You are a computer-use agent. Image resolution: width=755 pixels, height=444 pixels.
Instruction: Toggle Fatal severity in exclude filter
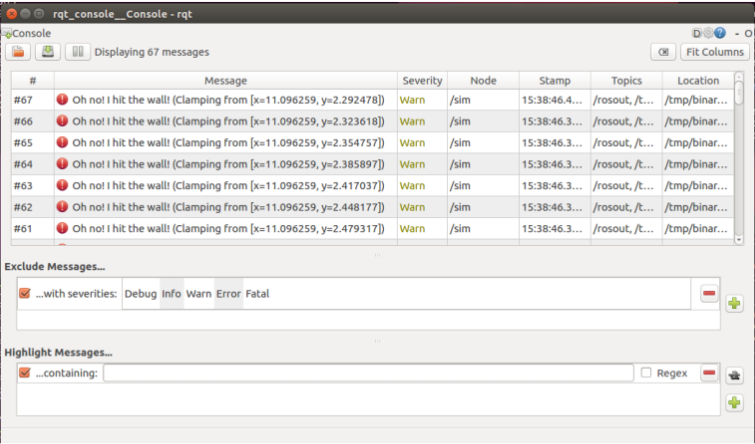coord(257,294)
